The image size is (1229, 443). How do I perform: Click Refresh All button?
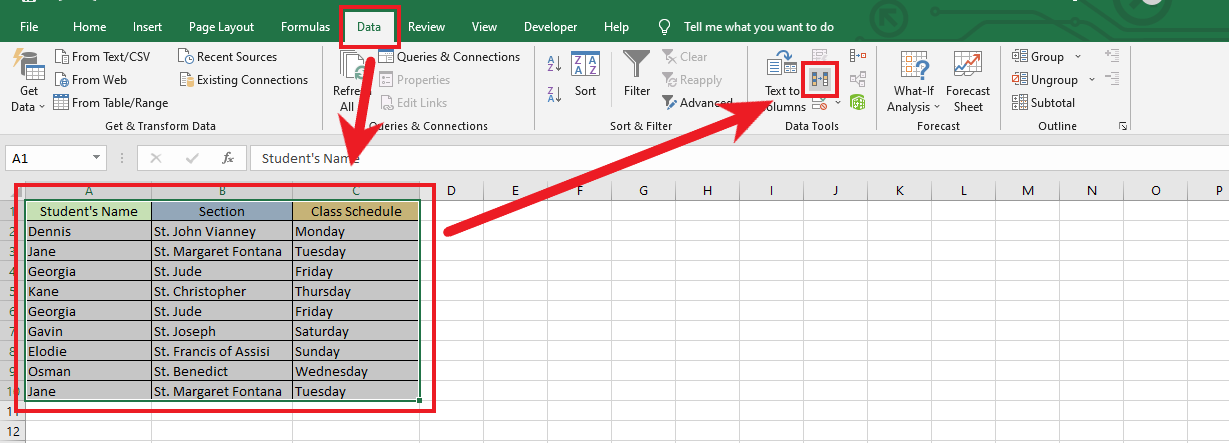click(350, 82)
